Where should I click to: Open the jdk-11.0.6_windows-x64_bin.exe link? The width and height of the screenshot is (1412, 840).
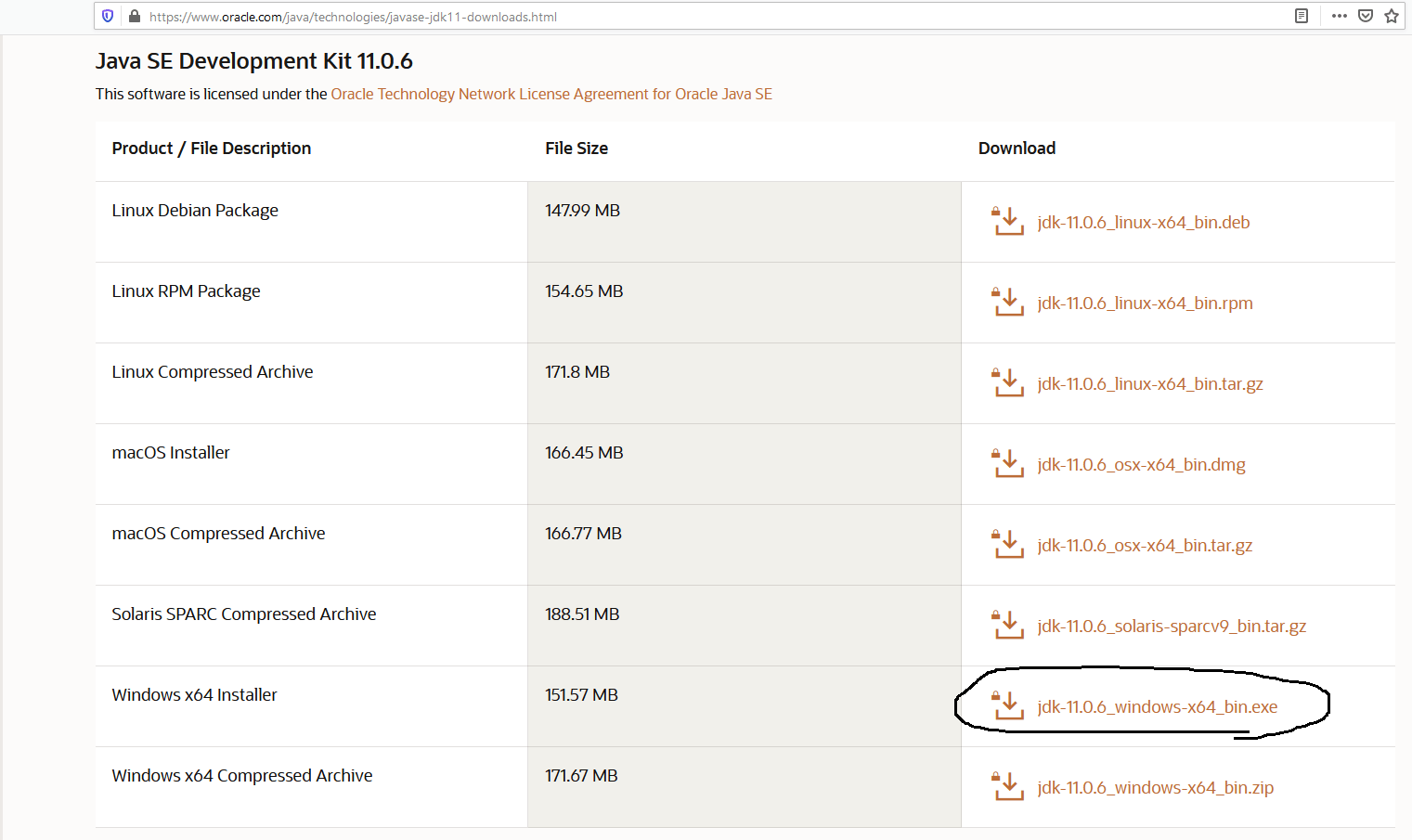1157,707
